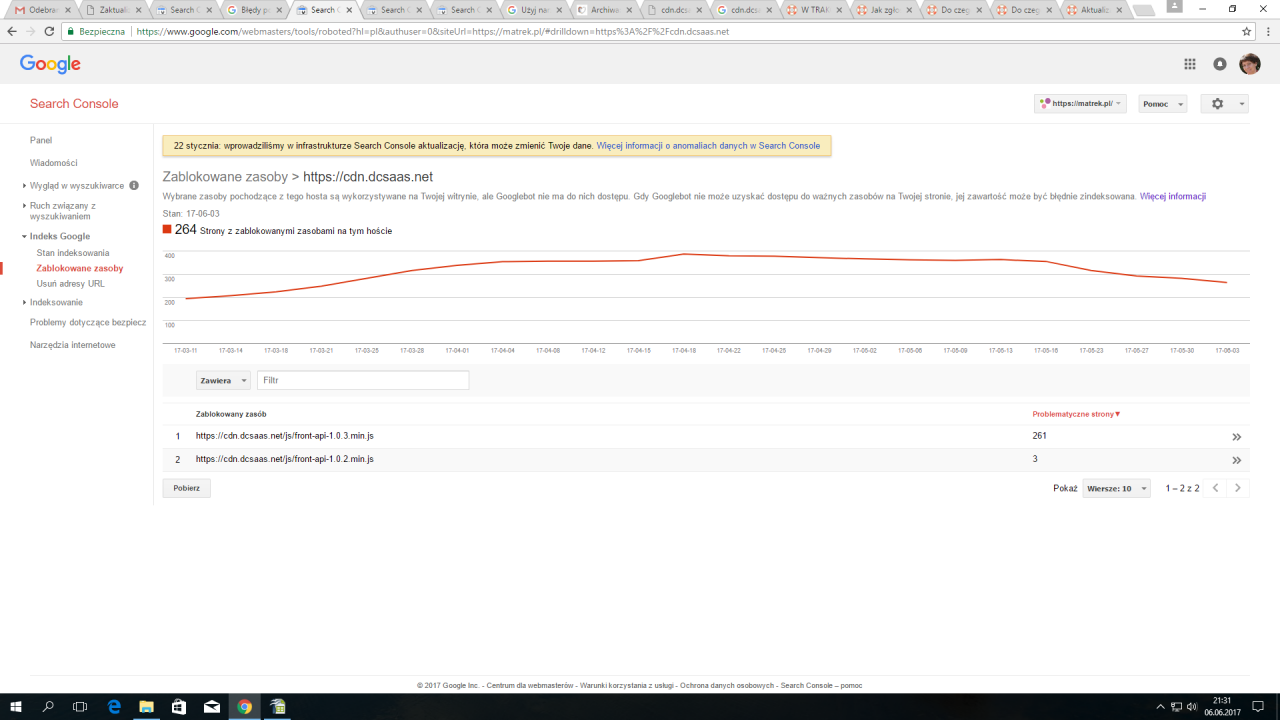Open Windows search from the taskbar
The image size is (1280, 720).
coord(48,706)
